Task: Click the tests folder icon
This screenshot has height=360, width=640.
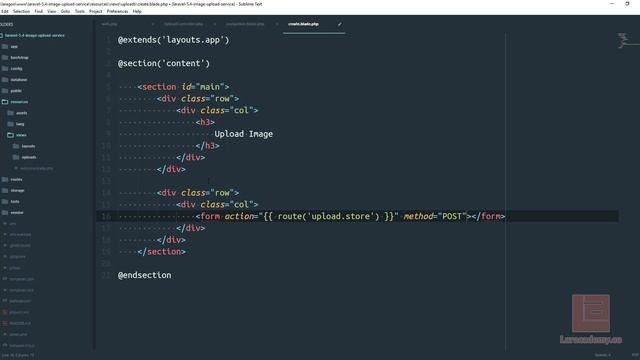Action: (x=5, y=201)
